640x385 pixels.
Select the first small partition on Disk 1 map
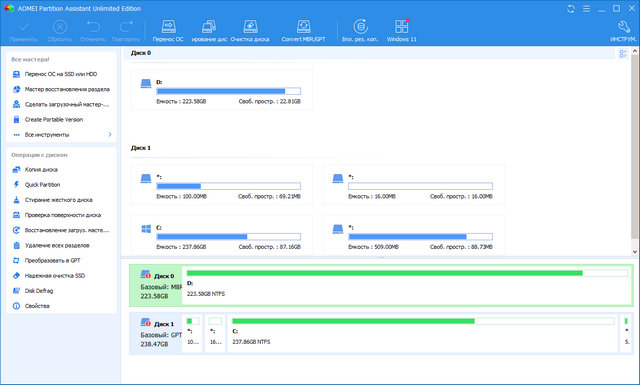(193, 334)
